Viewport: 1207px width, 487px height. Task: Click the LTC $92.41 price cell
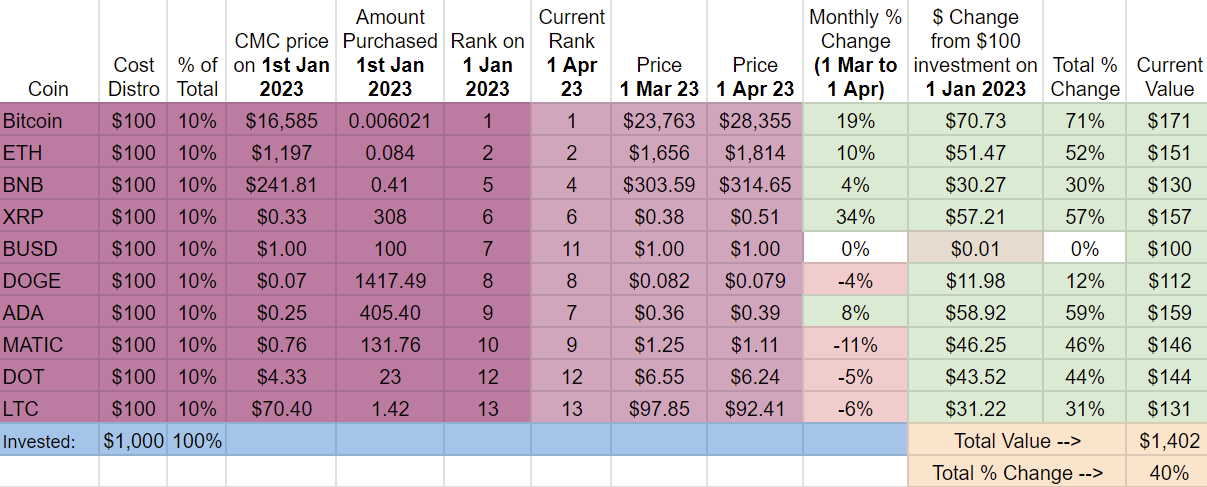click(x=754, y=409)
